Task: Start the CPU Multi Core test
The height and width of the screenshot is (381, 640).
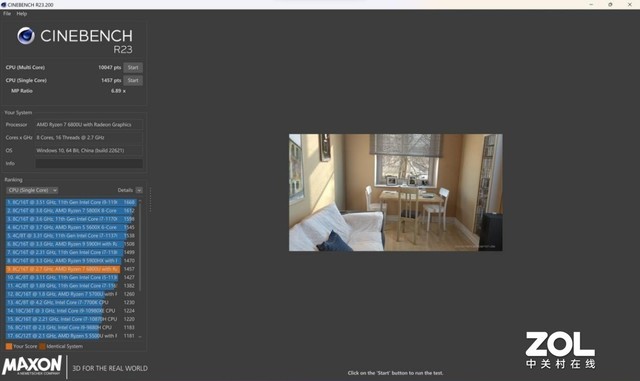Action: pyautogui.click(x=133, y=67)
